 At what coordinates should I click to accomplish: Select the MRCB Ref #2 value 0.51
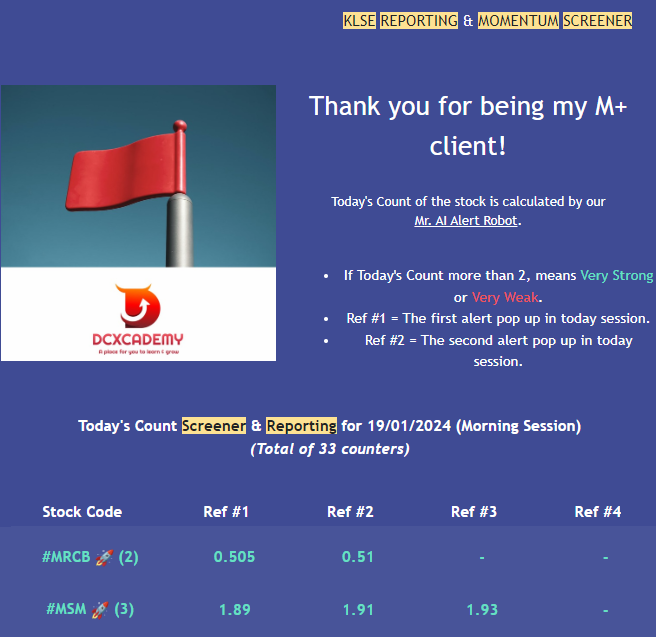click(357, 557)
